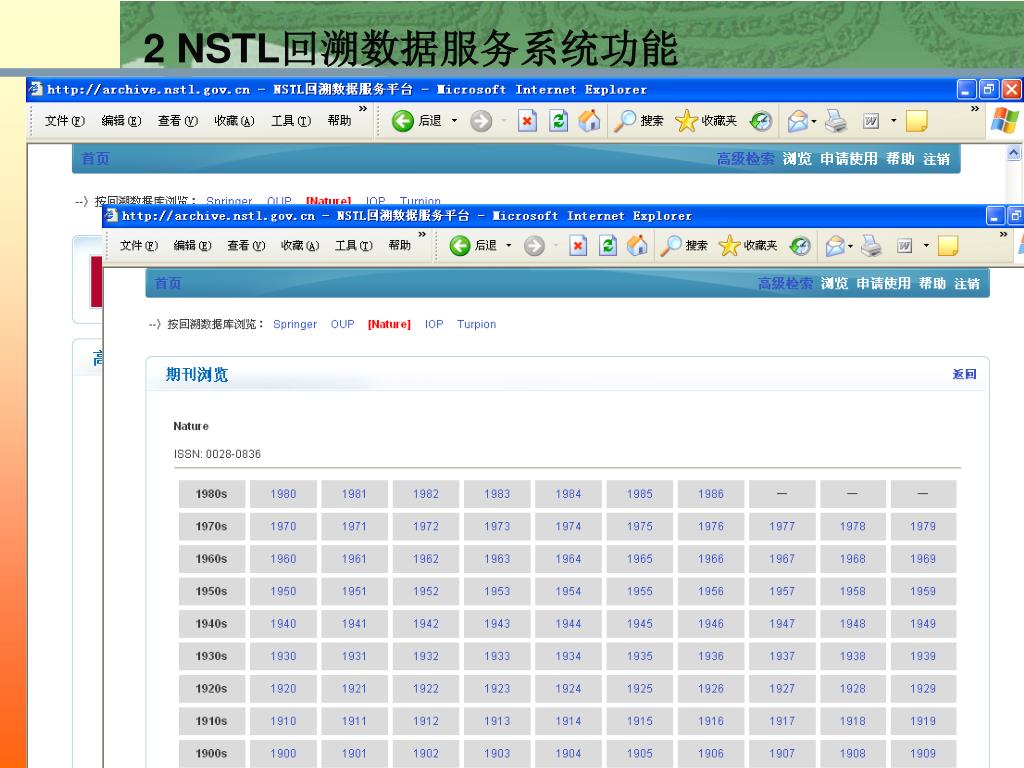Click the Edit with Word icon in back window
1024x768 pixels.
tap(871, 121)
